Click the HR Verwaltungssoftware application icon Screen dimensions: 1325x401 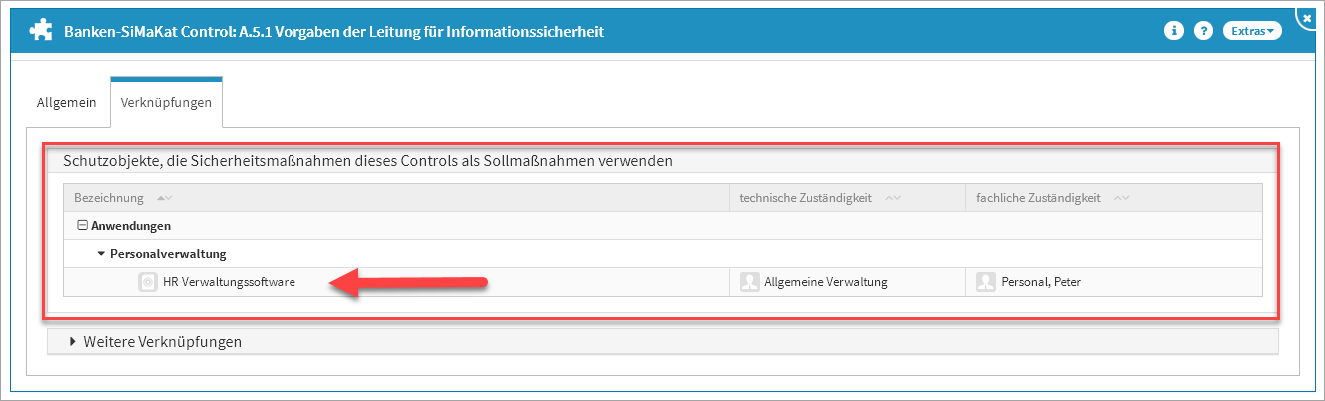(x=148, y=282)
